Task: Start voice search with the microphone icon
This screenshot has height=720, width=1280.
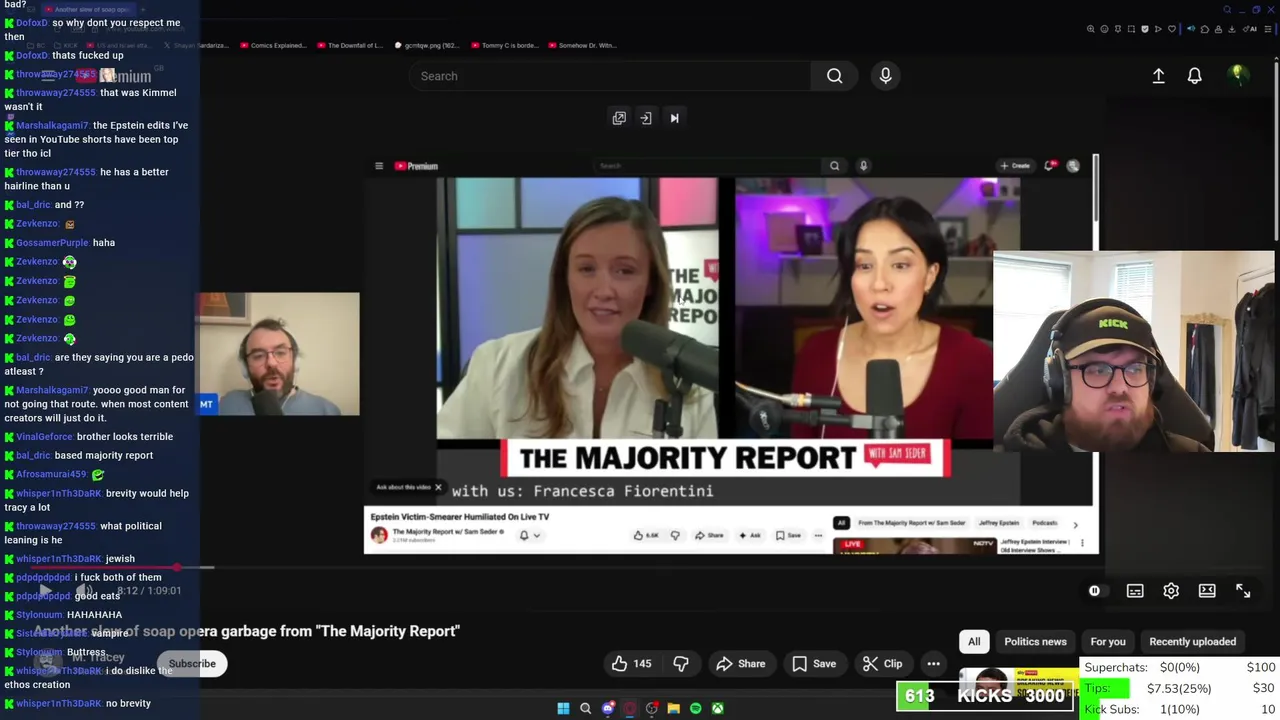Action: (885, 76)
